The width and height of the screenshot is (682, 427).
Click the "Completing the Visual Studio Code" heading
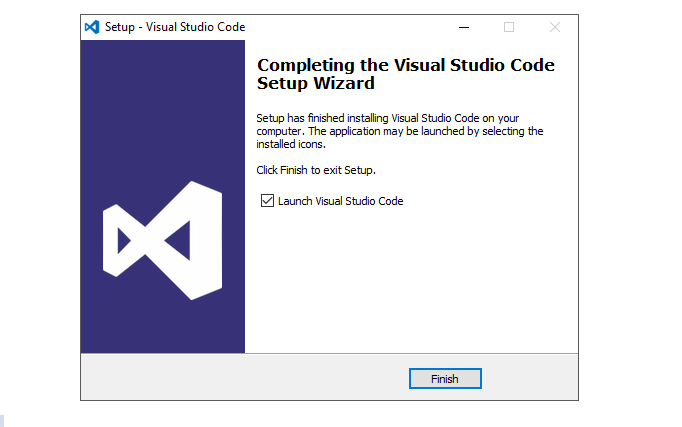coord(405,65)
